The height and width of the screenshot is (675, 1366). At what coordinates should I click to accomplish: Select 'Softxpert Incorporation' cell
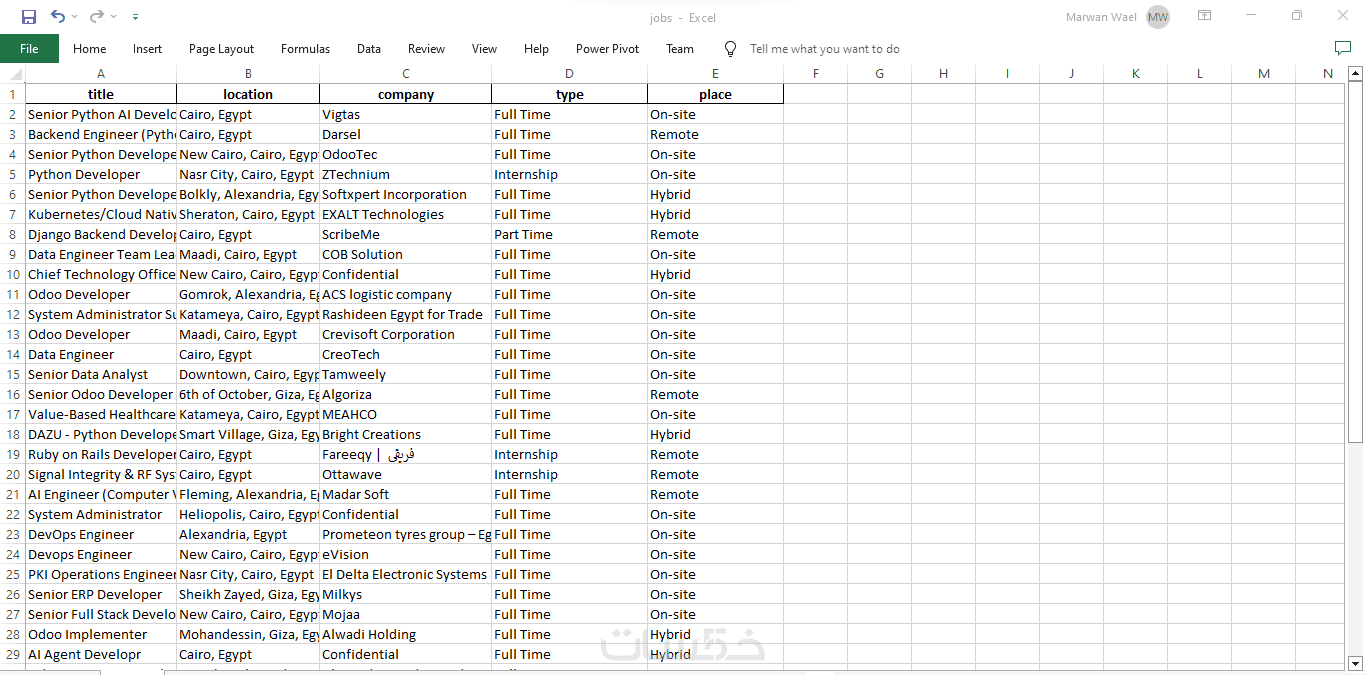coord(405,194)
